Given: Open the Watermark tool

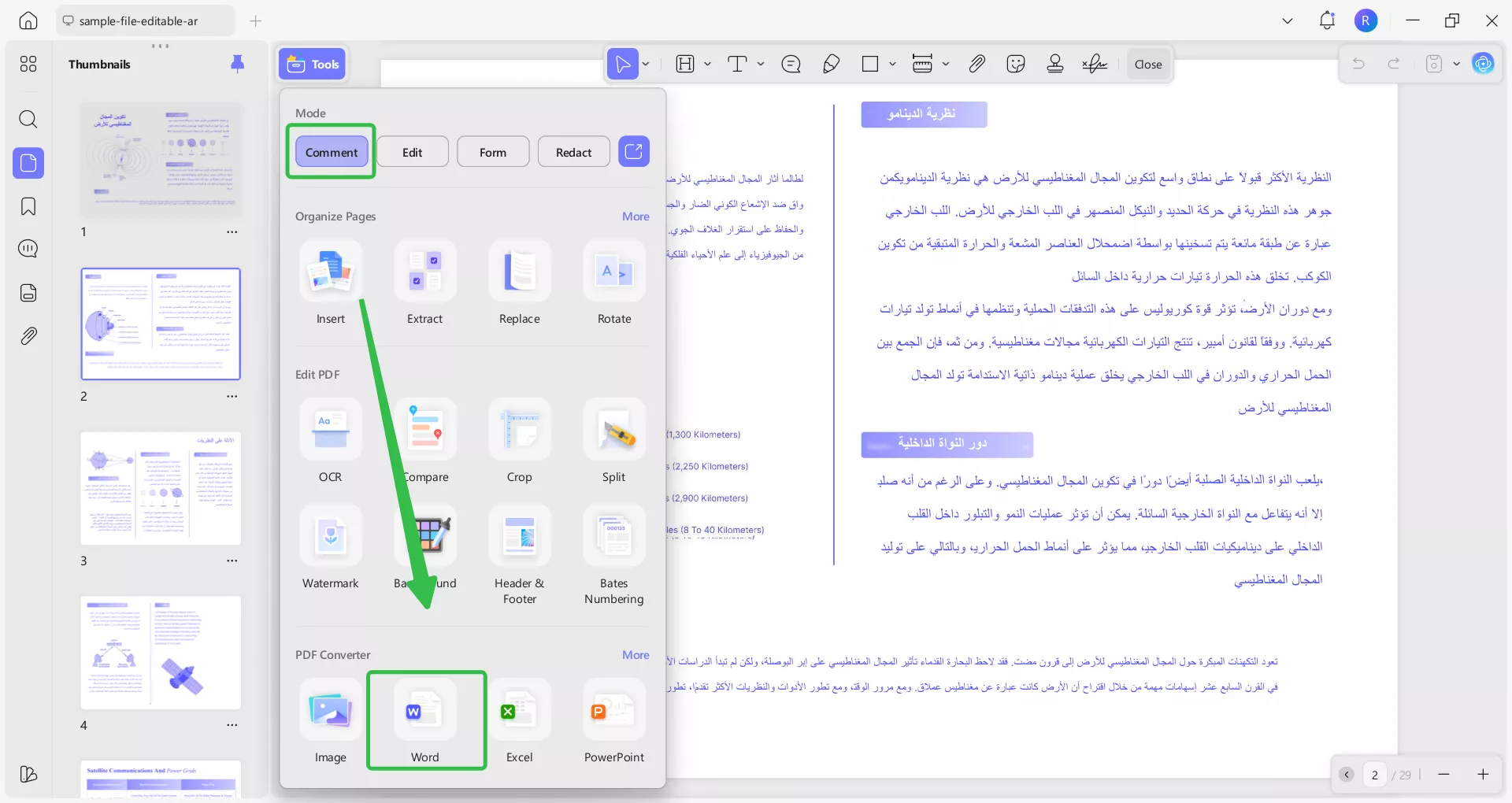Looking at the screenshot, I should coord(331,548).
